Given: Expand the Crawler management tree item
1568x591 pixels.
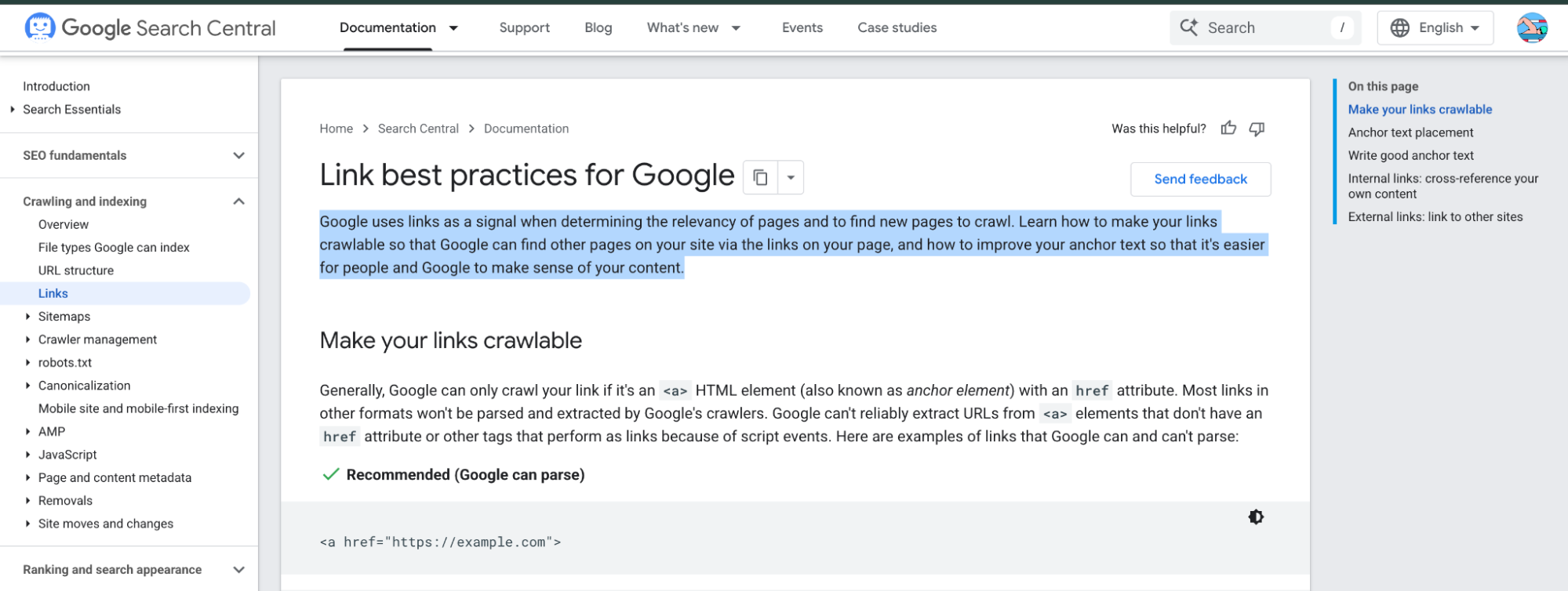Looking at the screenshot, I should 28,339.
